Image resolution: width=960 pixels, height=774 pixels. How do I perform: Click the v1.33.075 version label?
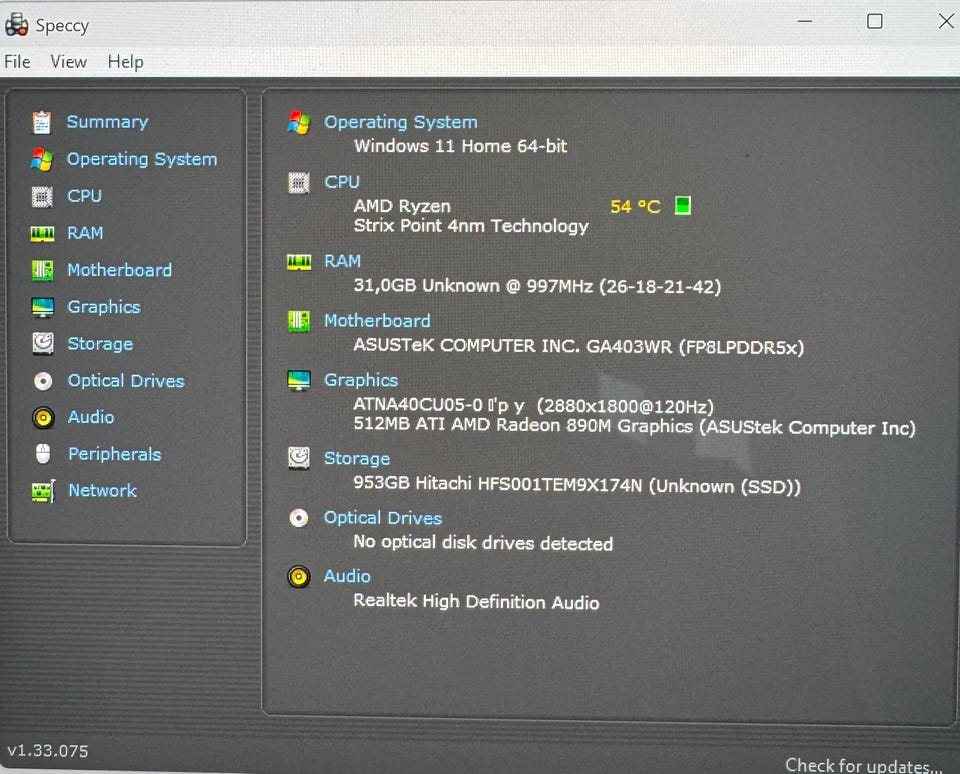pyautogui.click(x=48, y=751)
